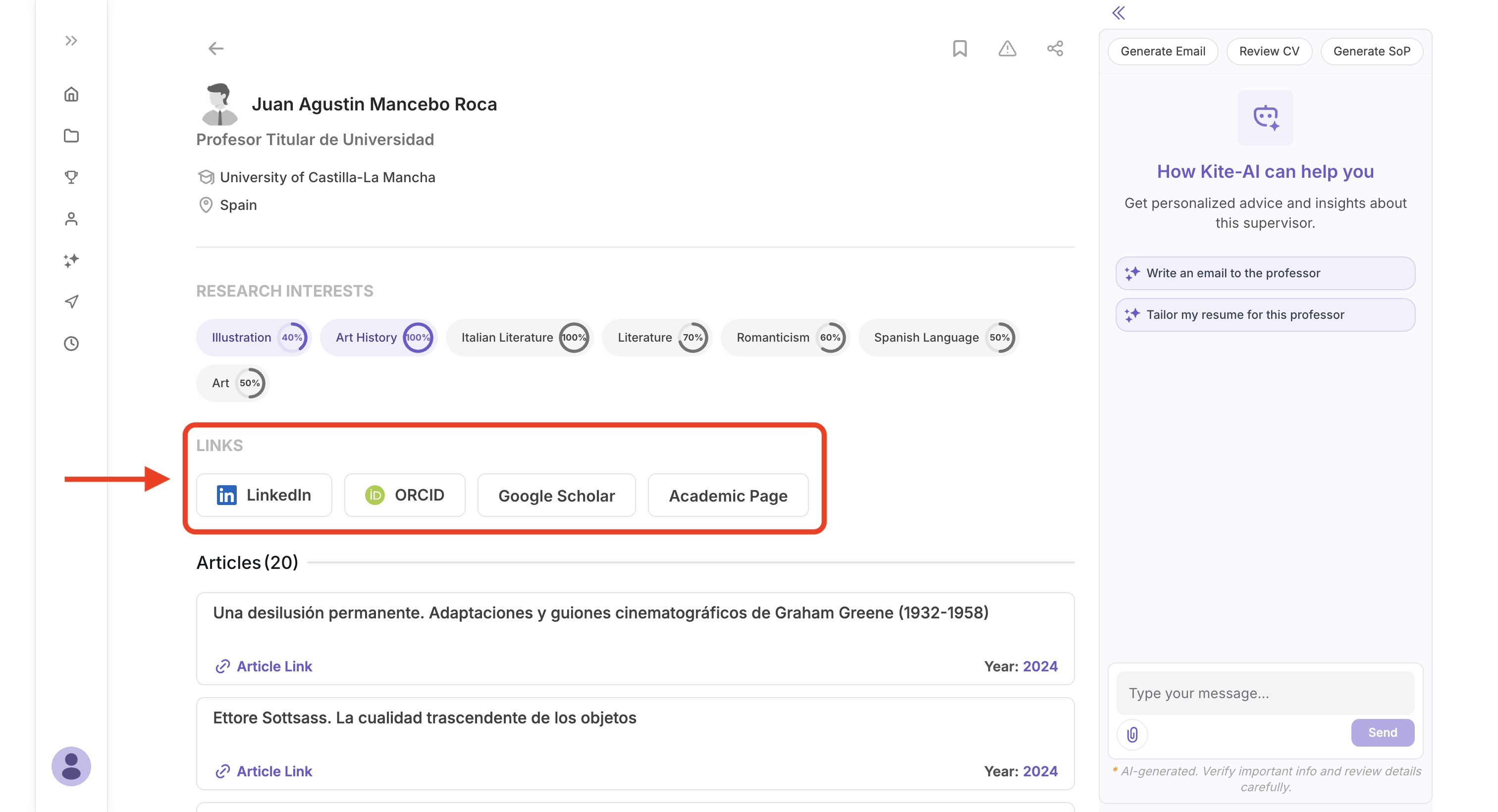Open the Google Scholar link button
1498x812 pixels.
coord(556,495)
